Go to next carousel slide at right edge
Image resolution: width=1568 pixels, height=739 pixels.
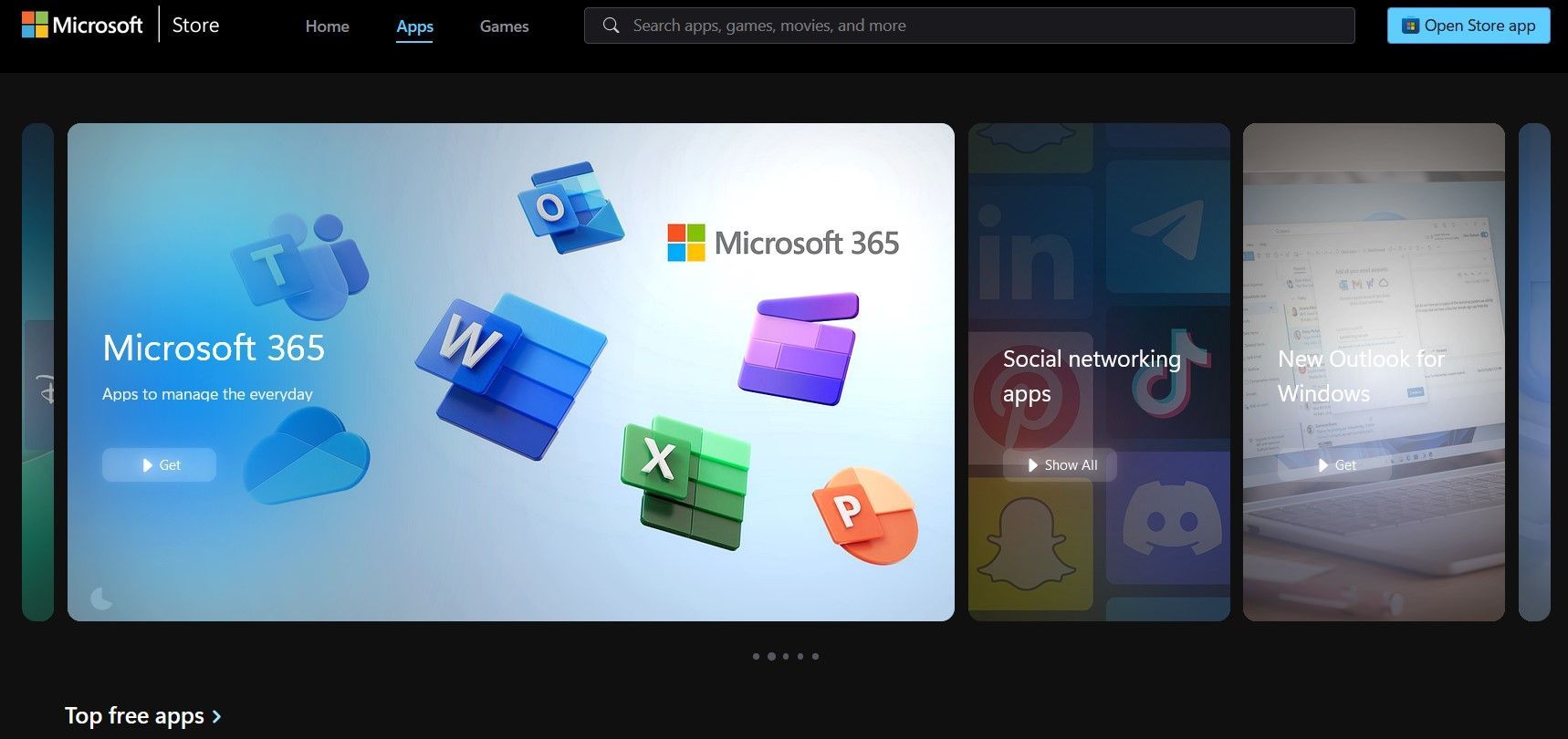(x=1534, y=372)
